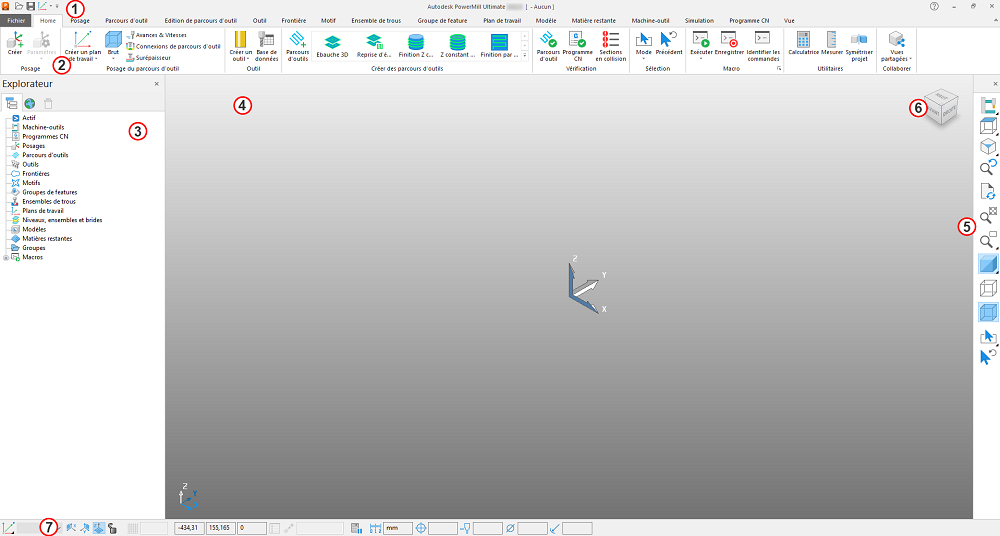This screenshot has height=536, width=1000.
Task: Switch to the Frontière tab
Action: tap(293, 20)
